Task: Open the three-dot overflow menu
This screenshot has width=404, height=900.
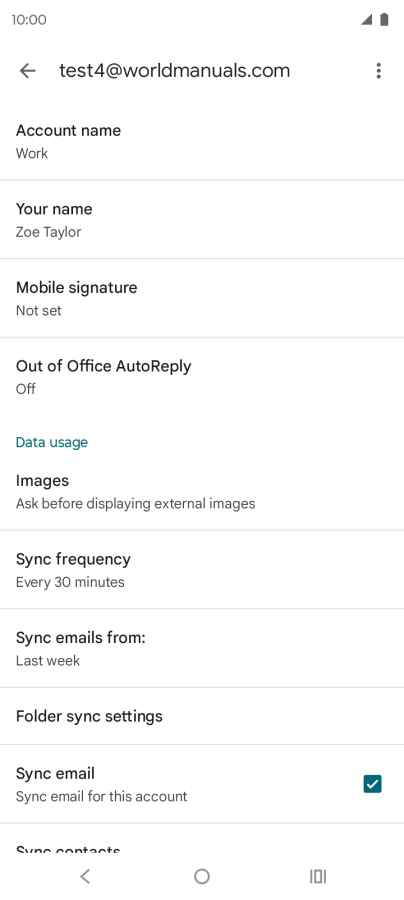Action: pos(378,71)
